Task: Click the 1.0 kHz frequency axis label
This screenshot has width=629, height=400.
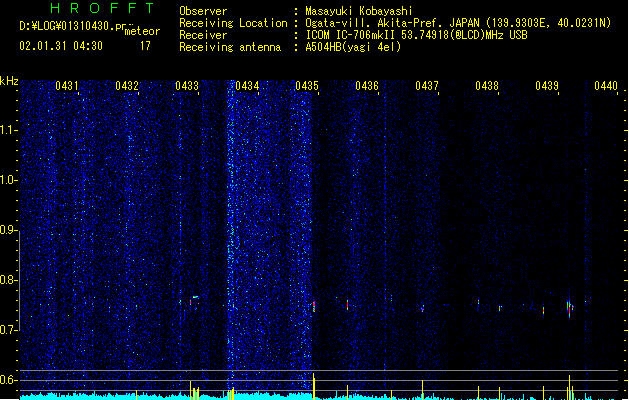Action: 8,180
